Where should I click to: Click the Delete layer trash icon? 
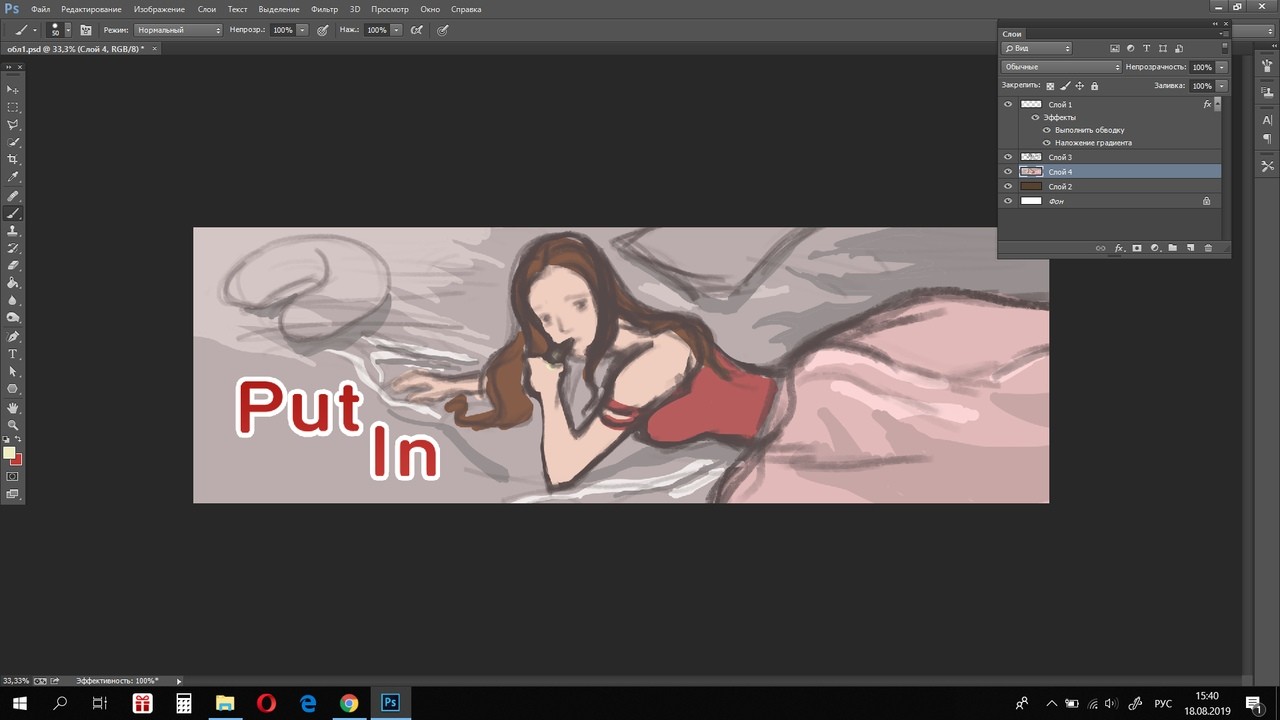pos(1207,247)
